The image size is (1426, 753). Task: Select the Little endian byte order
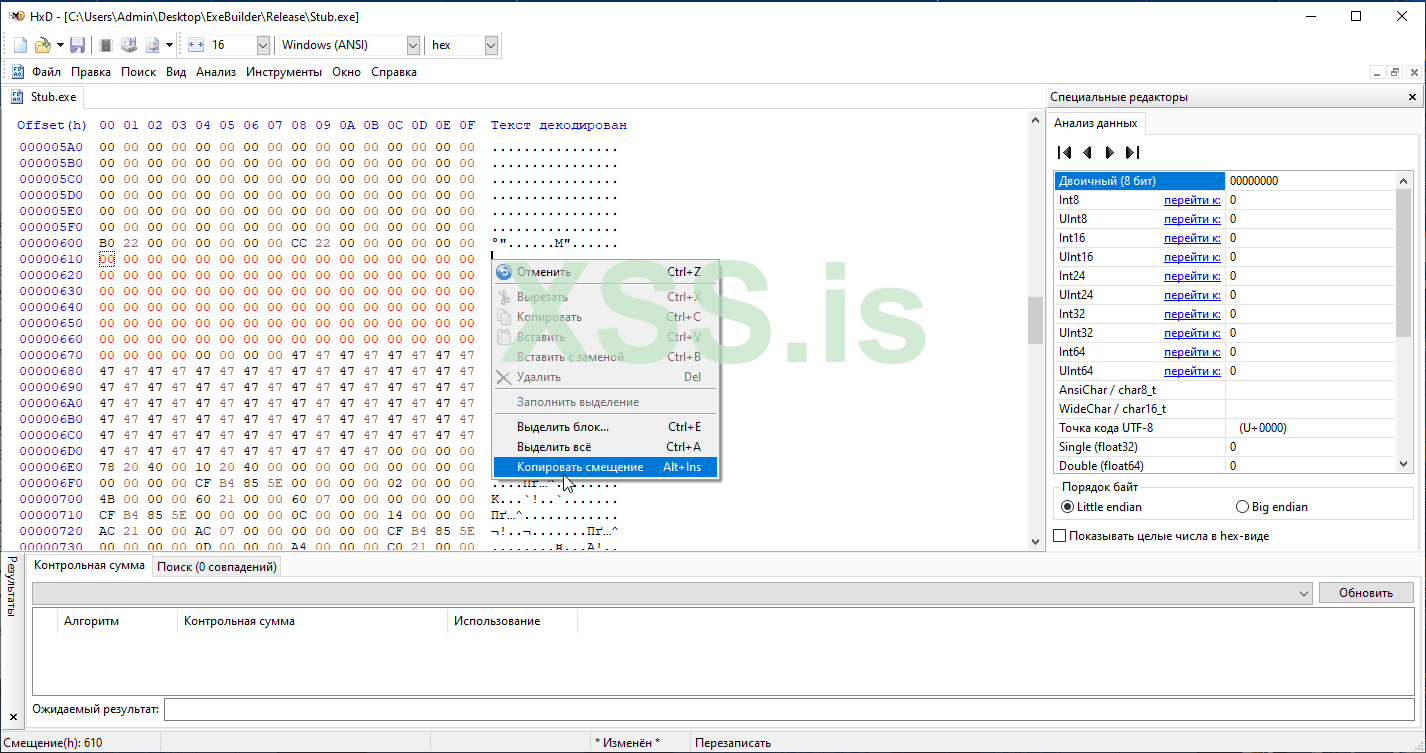[1068, 507]
